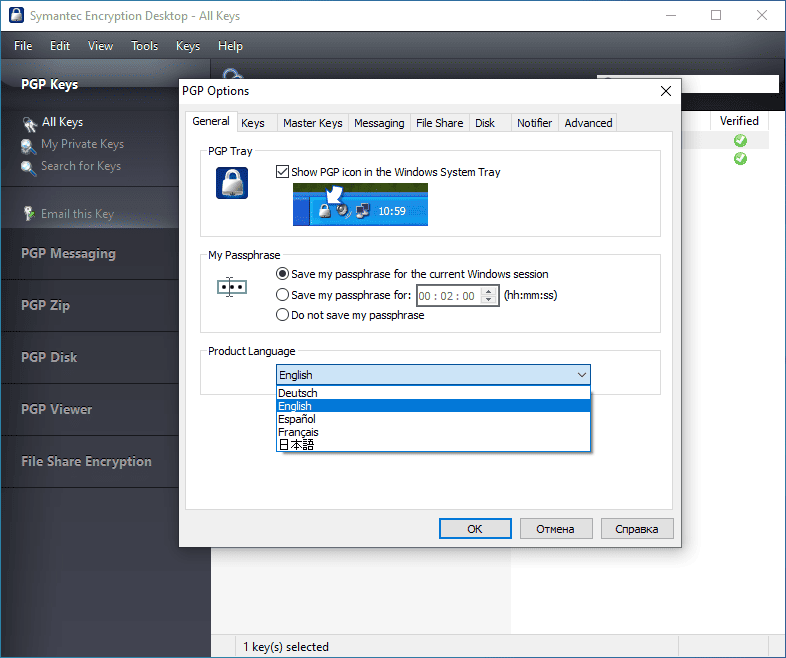Choose Deutsch from language list
Screen dimensions: 786x658
[433, 393]
